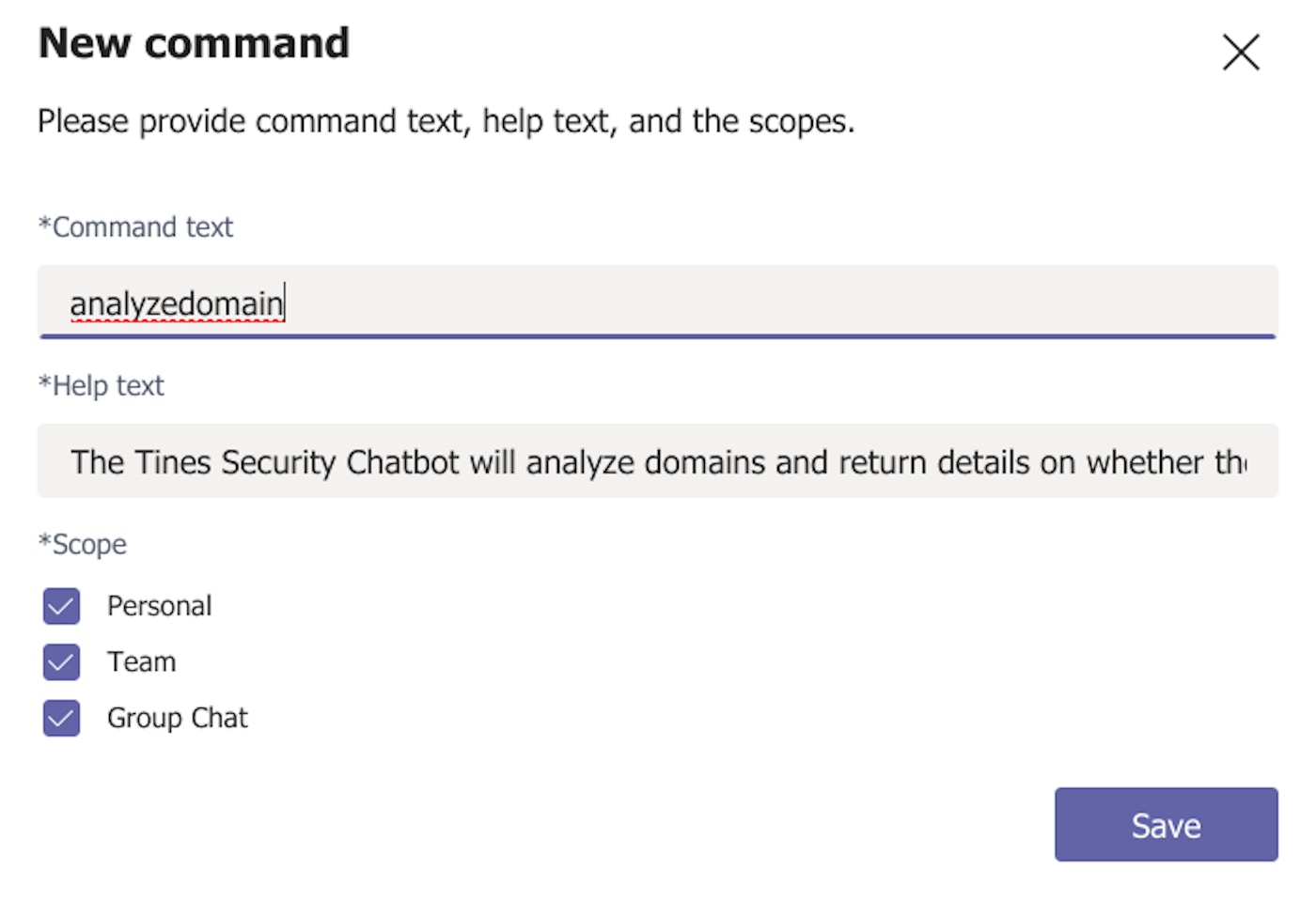
Task: Click the Command text input field
Action: [658, 303]
